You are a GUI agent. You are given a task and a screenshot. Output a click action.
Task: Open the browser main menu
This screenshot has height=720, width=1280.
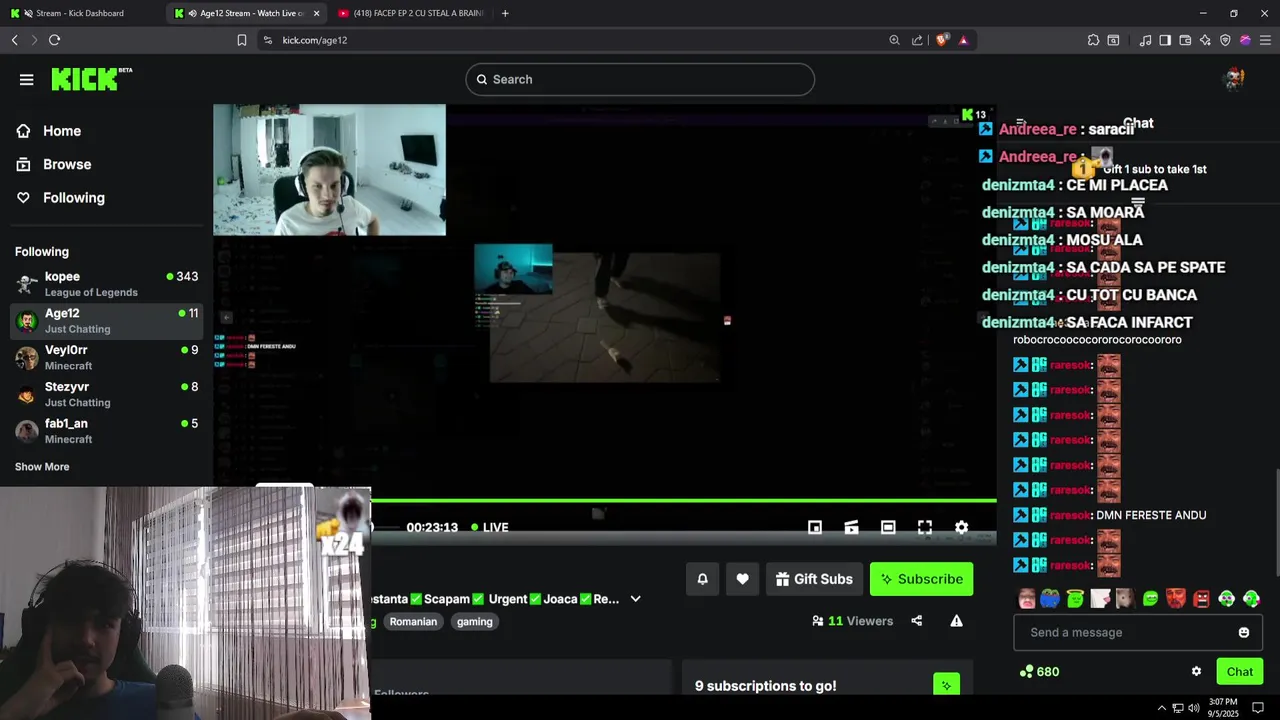click(x=1265, y=40)
